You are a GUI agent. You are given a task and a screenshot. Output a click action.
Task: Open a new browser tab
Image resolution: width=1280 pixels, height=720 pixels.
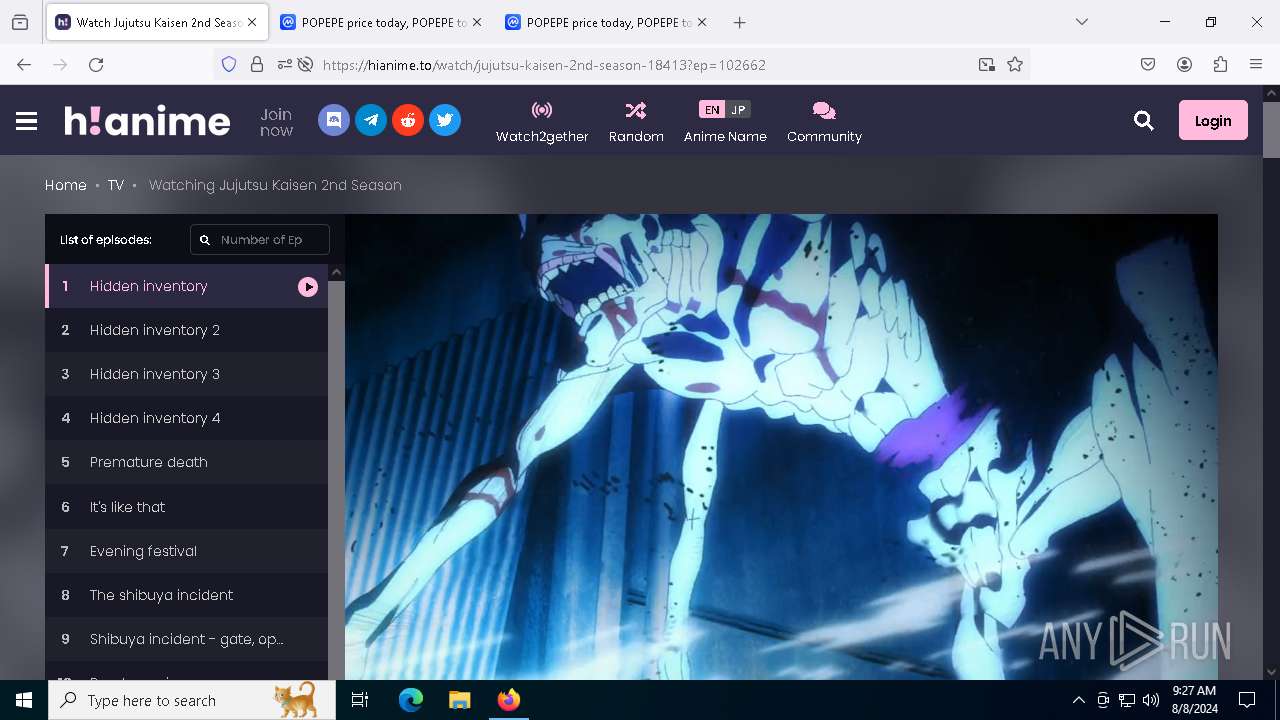[x=739, y=22]
